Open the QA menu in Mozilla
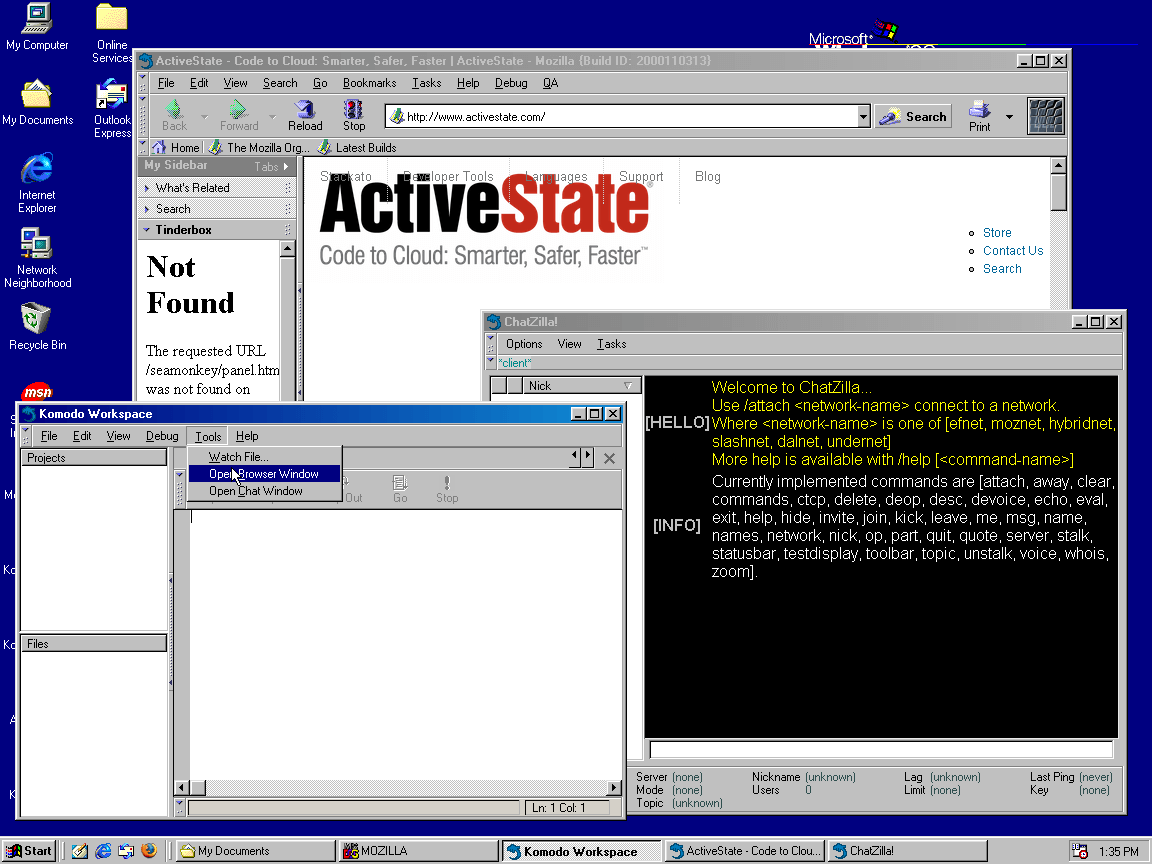Image resolution: width=1152 pixels, height=864 pixels. (x=550, y=83)
